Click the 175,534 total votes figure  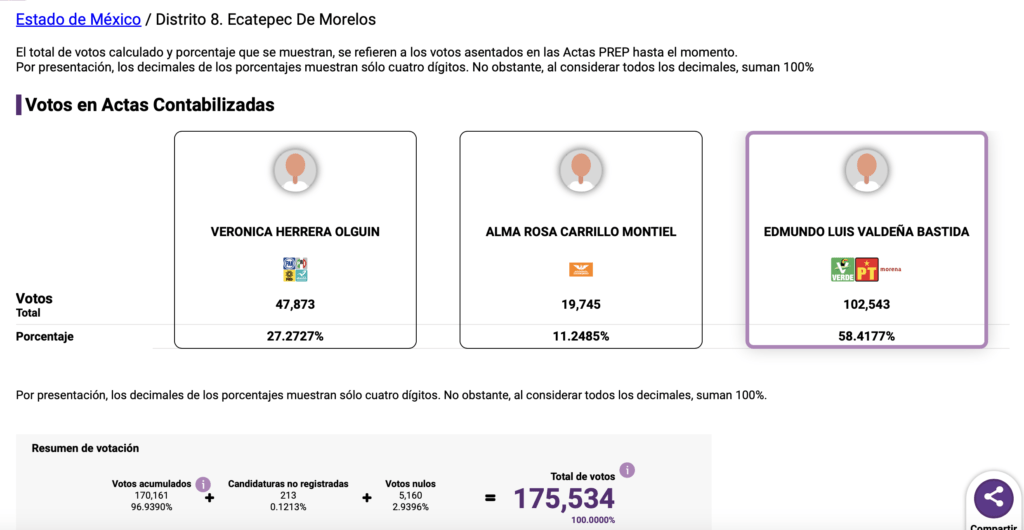pyautogui.click(x=564, y=498)
